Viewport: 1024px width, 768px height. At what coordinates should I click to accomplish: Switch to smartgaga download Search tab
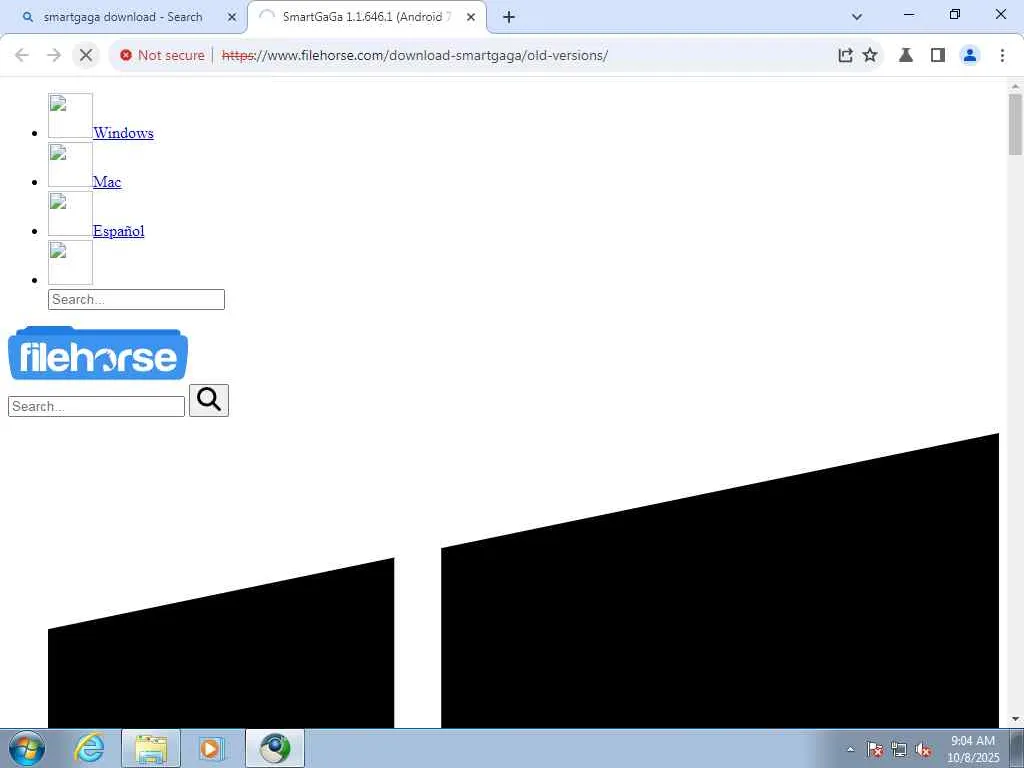click(122, 17)
